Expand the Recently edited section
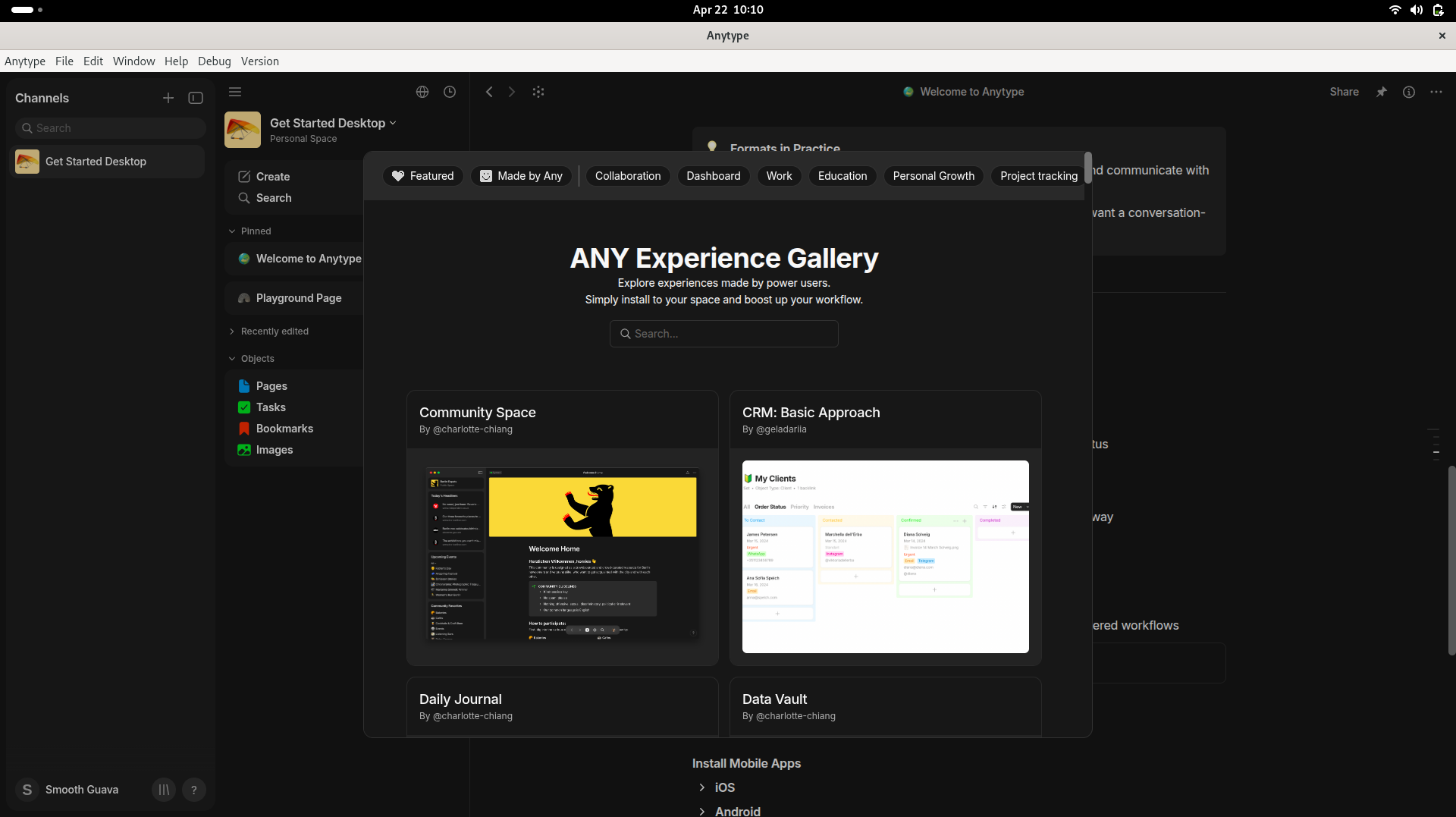 (x=232, y=332)
